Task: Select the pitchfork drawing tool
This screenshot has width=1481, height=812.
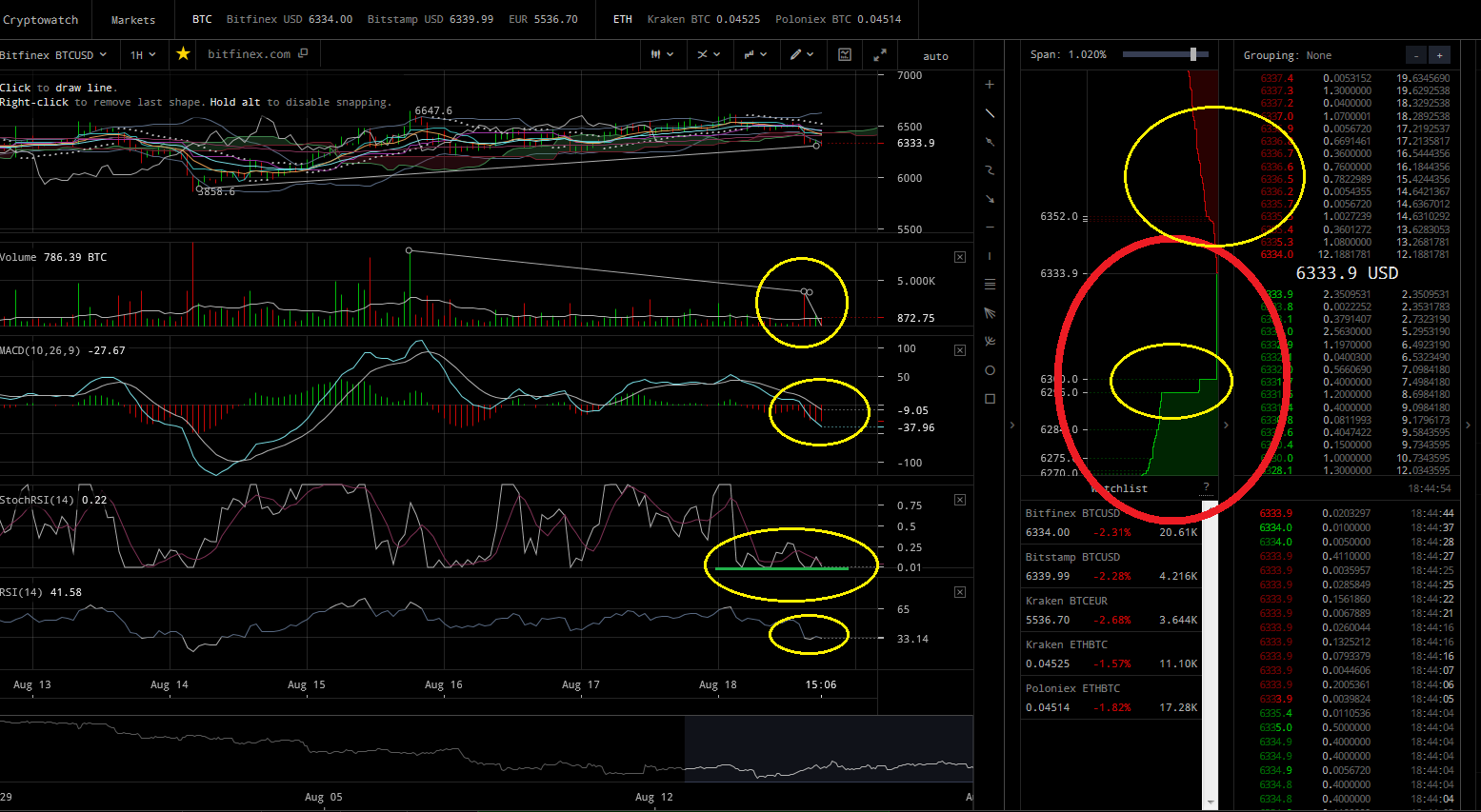Action: point(990,342)
